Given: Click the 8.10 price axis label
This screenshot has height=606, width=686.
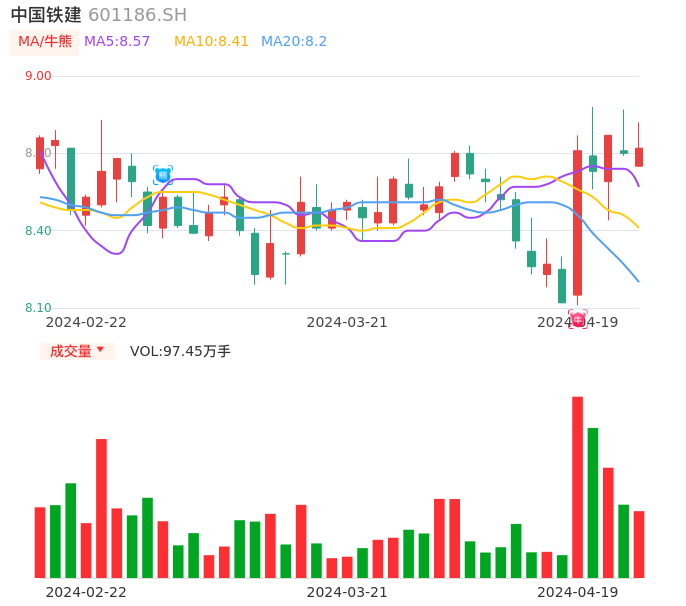Looking at the screenshot, I should 38,308.
